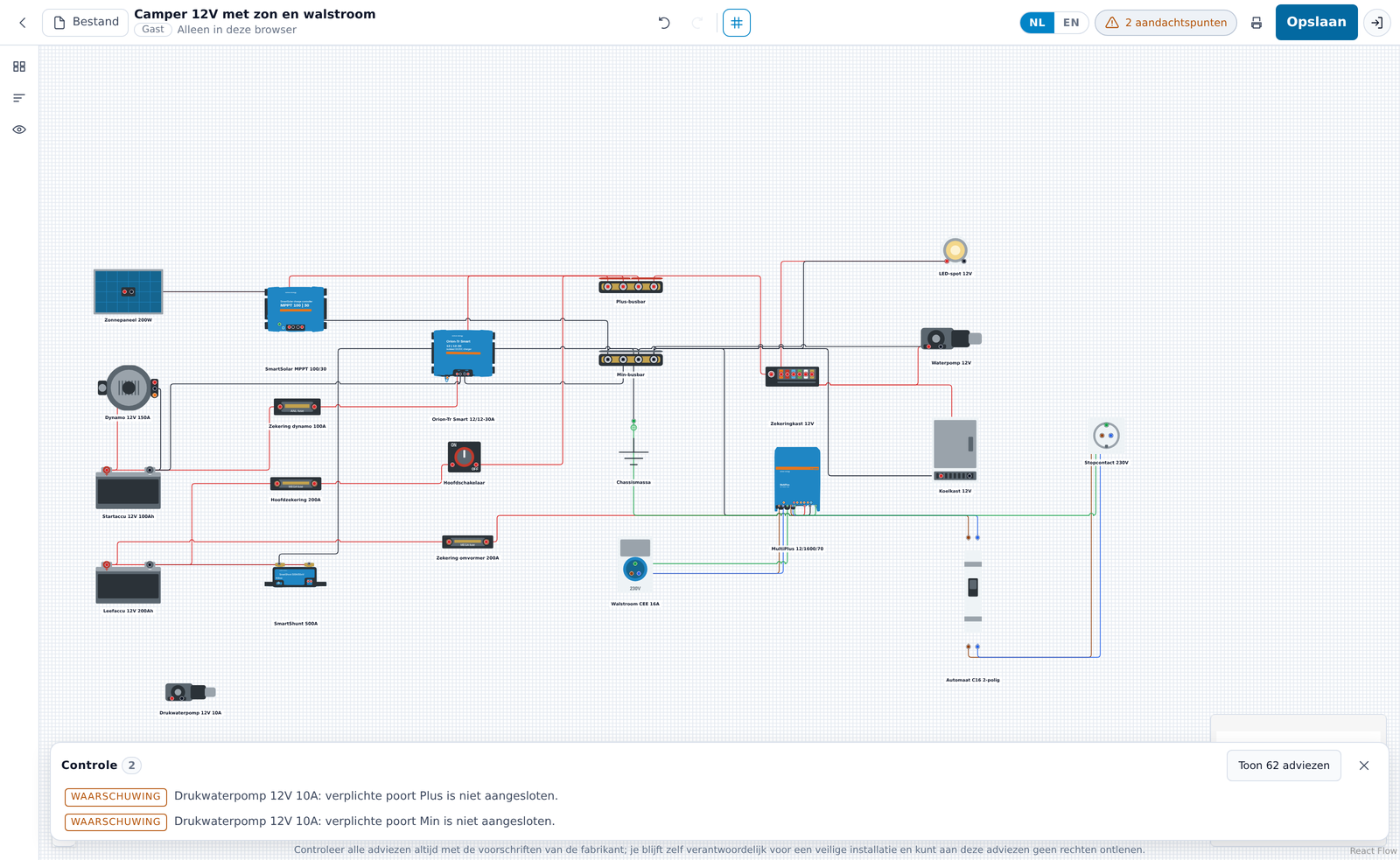Viewport: 1400px width, 860px height.
Task: Select the LED-spot 12V lamp
Action: point(955,250)
